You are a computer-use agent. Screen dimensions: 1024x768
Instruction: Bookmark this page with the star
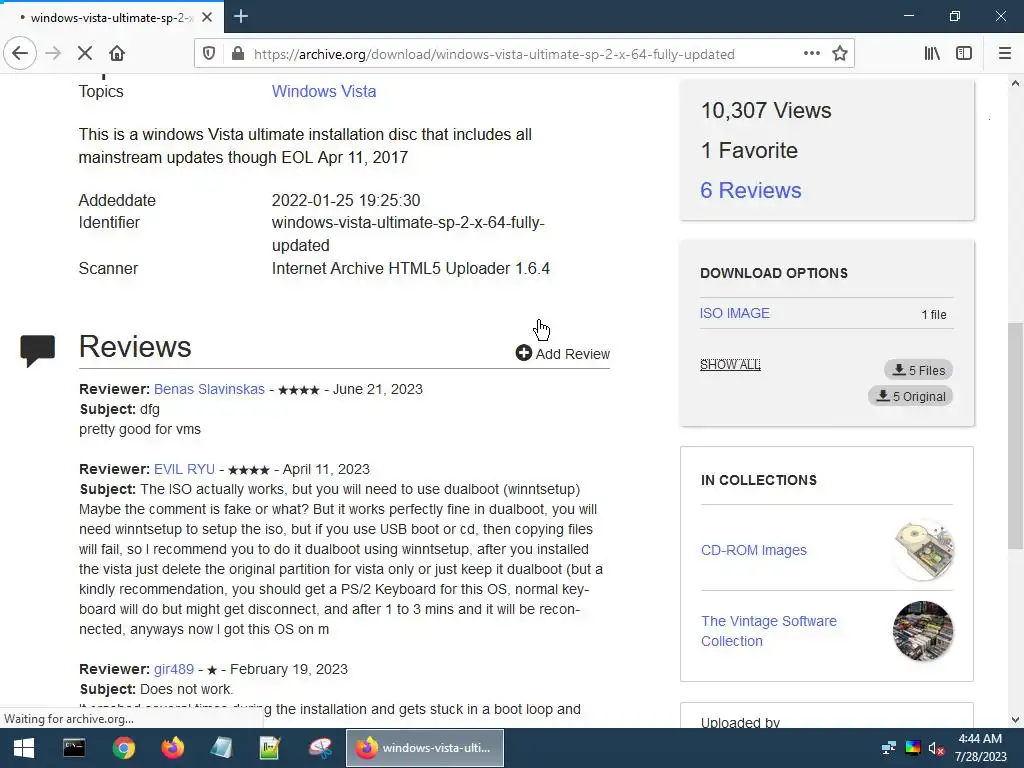pos(840,54)
